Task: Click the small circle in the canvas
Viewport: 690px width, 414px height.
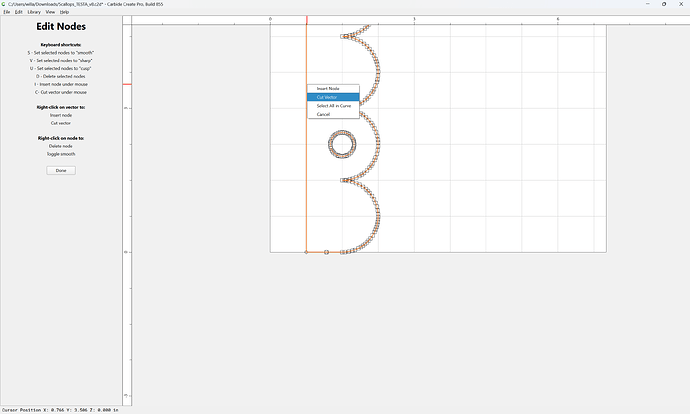Action: [x=342, y=144]
